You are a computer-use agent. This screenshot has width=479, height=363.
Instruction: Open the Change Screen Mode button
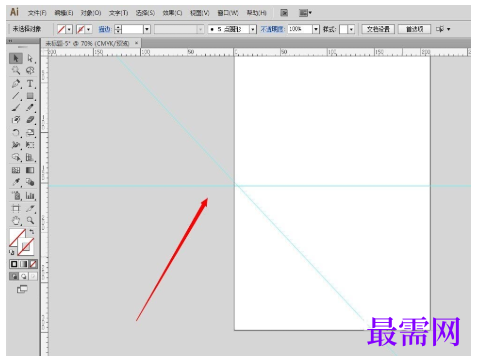pos(22,289)
